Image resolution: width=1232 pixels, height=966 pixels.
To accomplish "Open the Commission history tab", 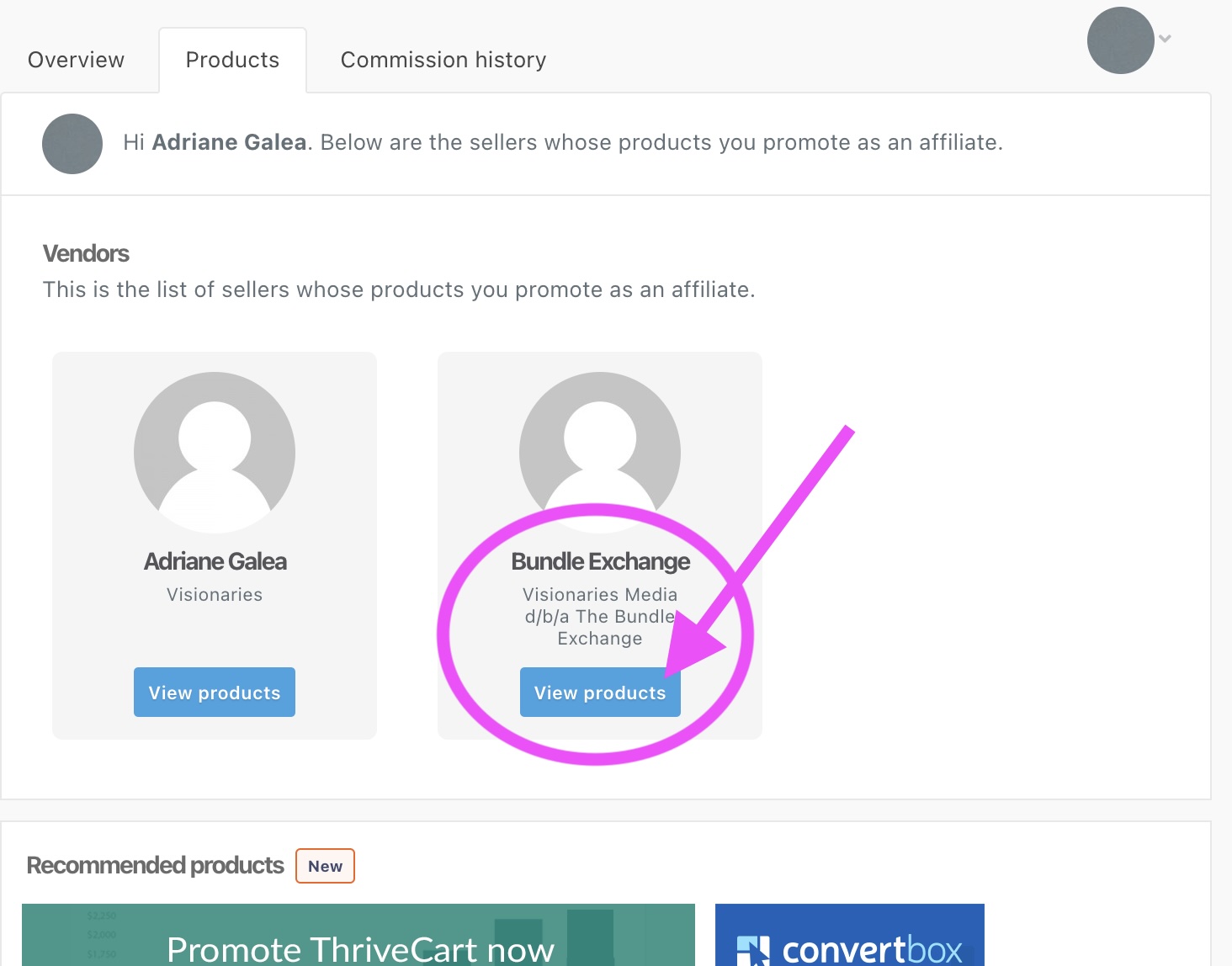I will pyautogui.click(x=443, y=60).
